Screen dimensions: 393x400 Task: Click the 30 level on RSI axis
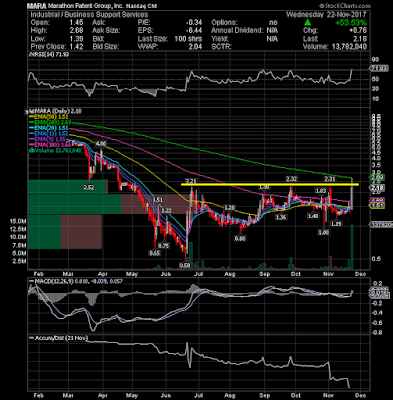[x=375, y=89]
